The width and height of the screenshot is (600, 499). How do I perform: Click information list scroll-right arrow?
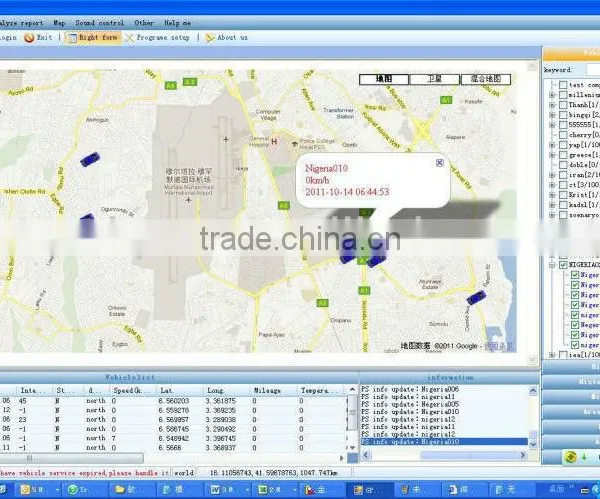(523, 455)
